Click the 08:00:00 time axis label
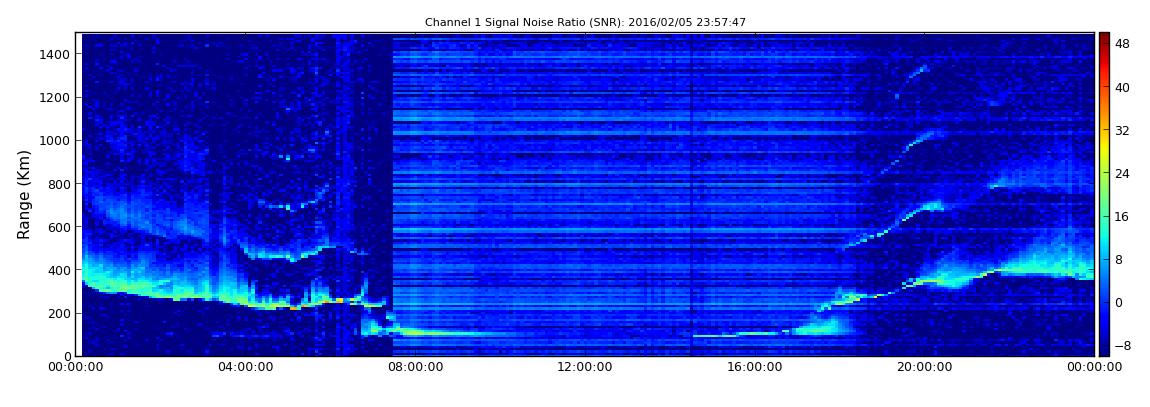The width and height of the screenshot is (1150, 407). 415,367
